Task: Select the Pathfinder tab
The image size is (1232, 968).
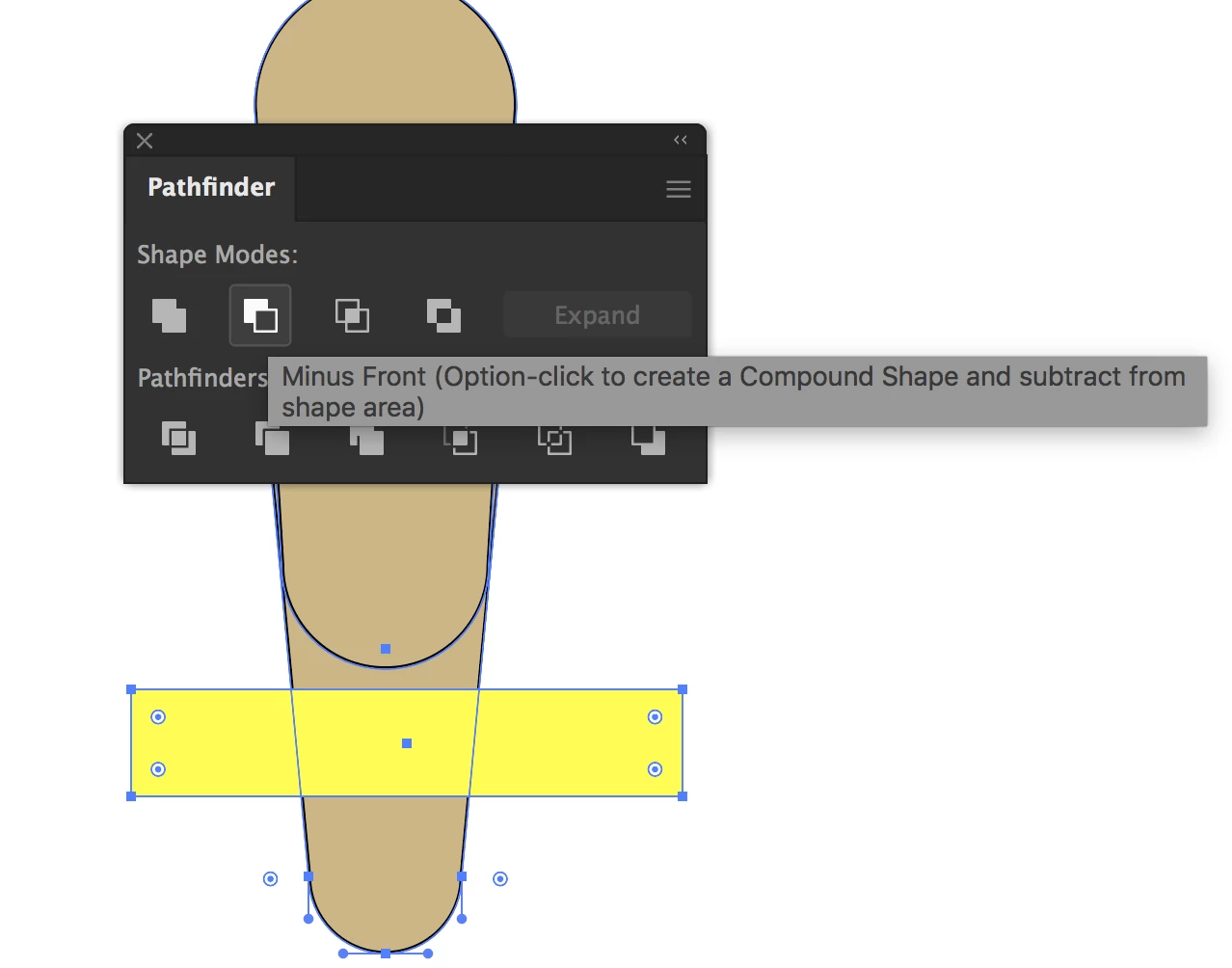Action: click(x=211, y=187)
